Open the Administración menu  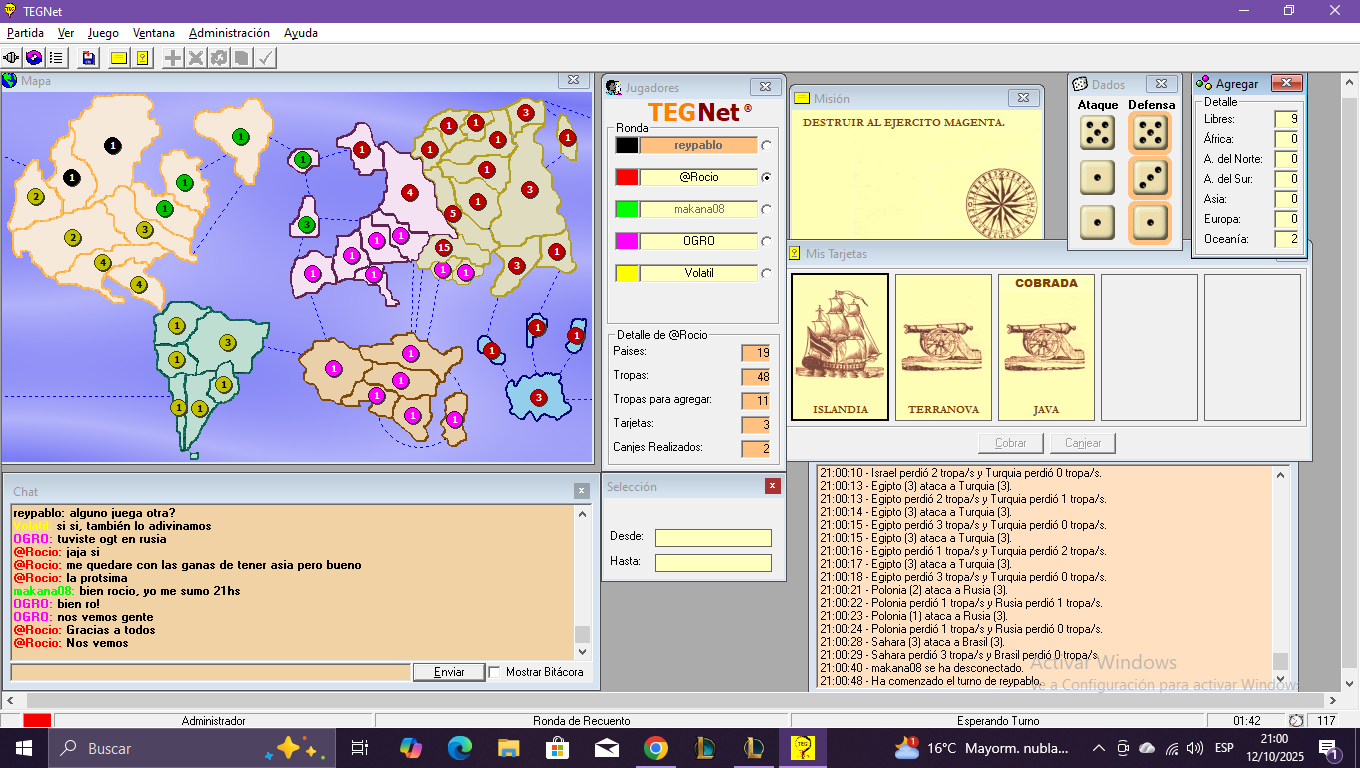(x=229, y=33)
